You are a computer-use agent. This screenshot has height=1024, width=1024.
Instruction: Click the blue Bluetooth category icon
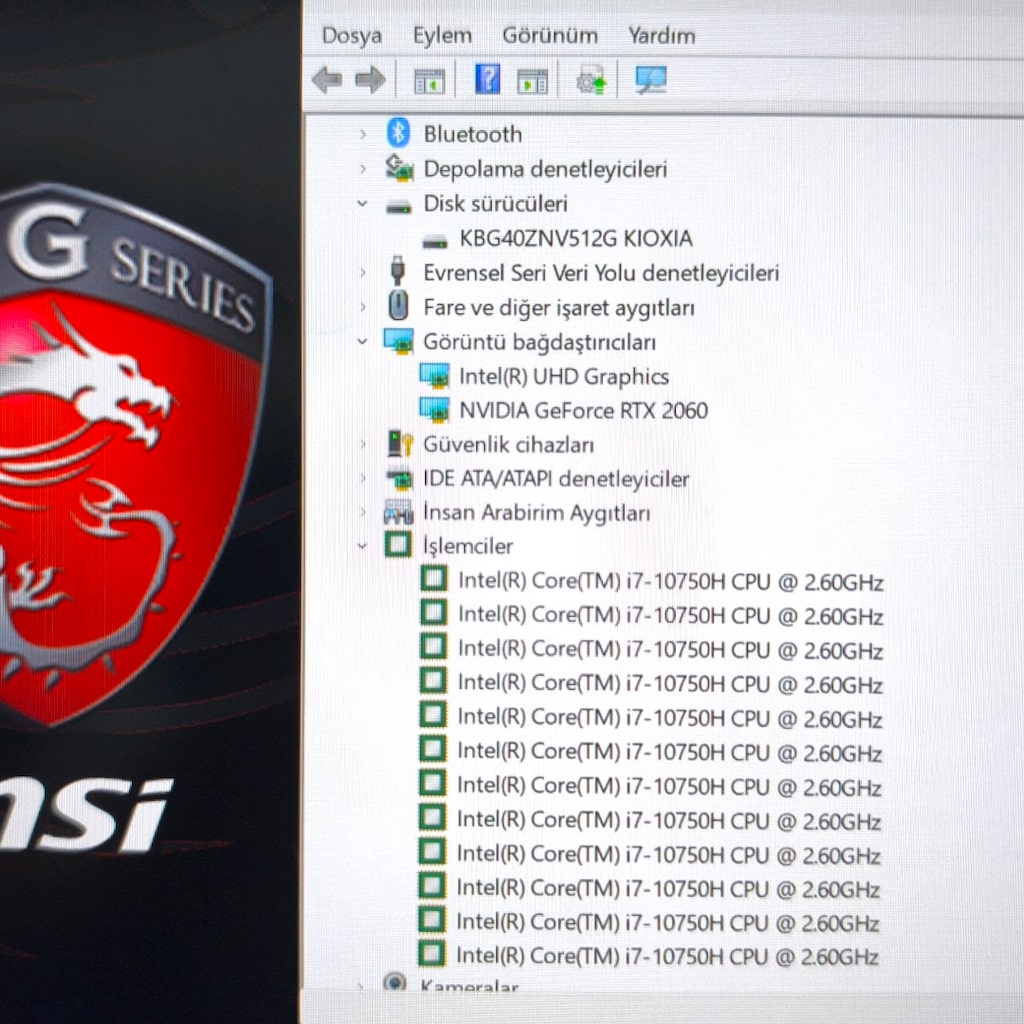click(x=398, y=133)
